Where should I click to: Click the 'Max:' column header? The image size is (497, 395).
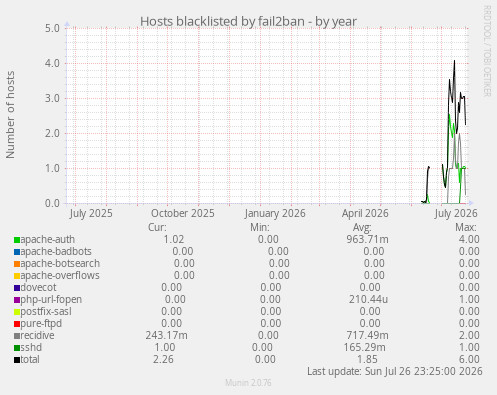(466, 227)
